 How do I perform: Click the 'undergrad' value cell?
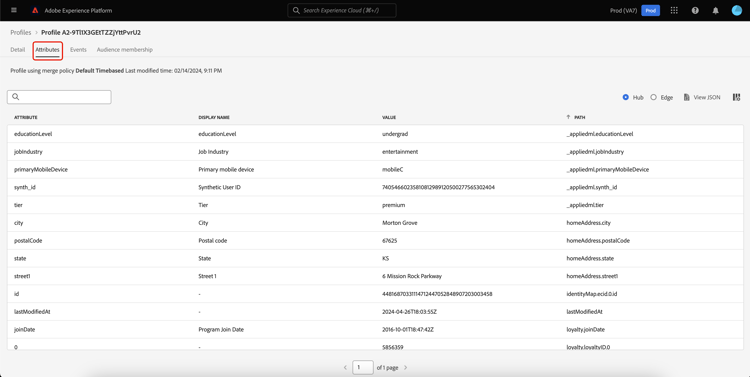395,134
